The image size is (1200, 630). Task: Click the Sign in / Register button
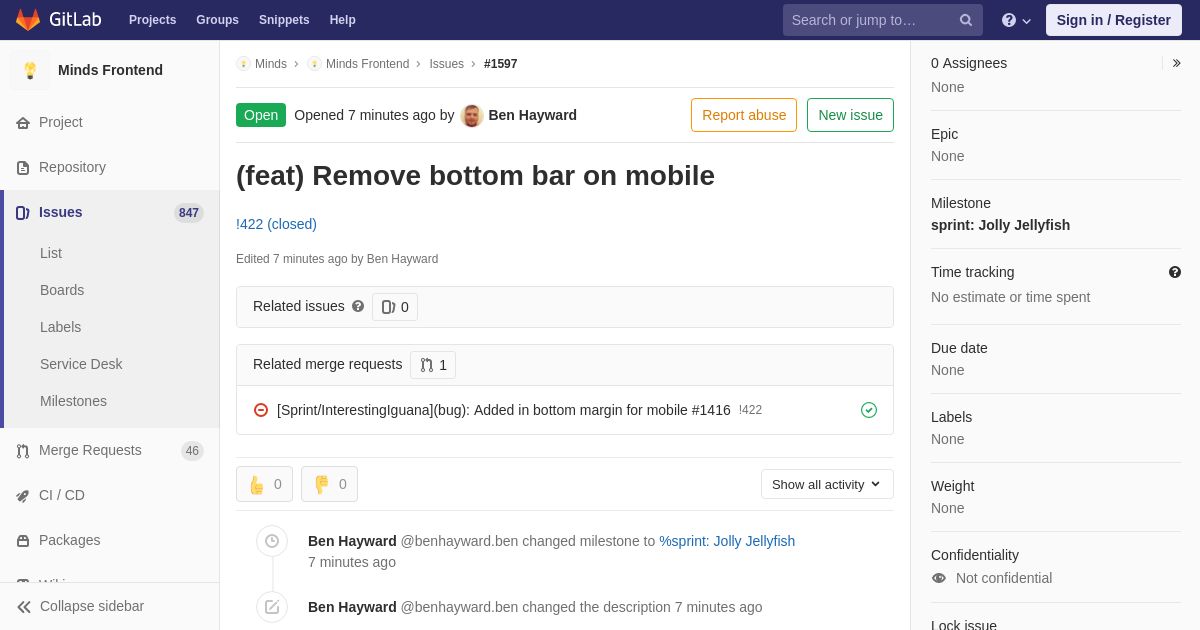1113,20
